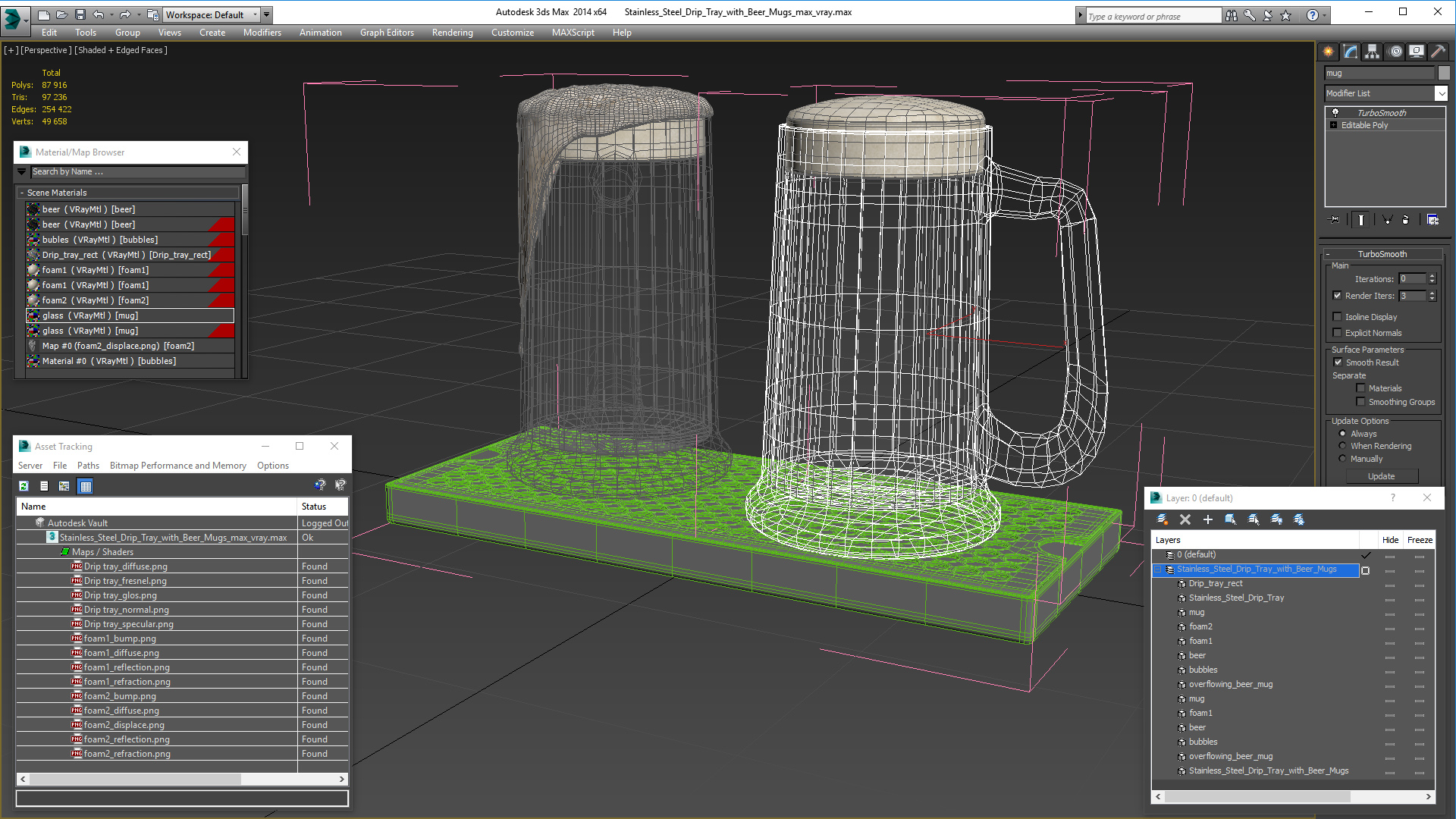
Task: Click Delete Layer X icon in Layer dialog
Action: coord(1185,519)
